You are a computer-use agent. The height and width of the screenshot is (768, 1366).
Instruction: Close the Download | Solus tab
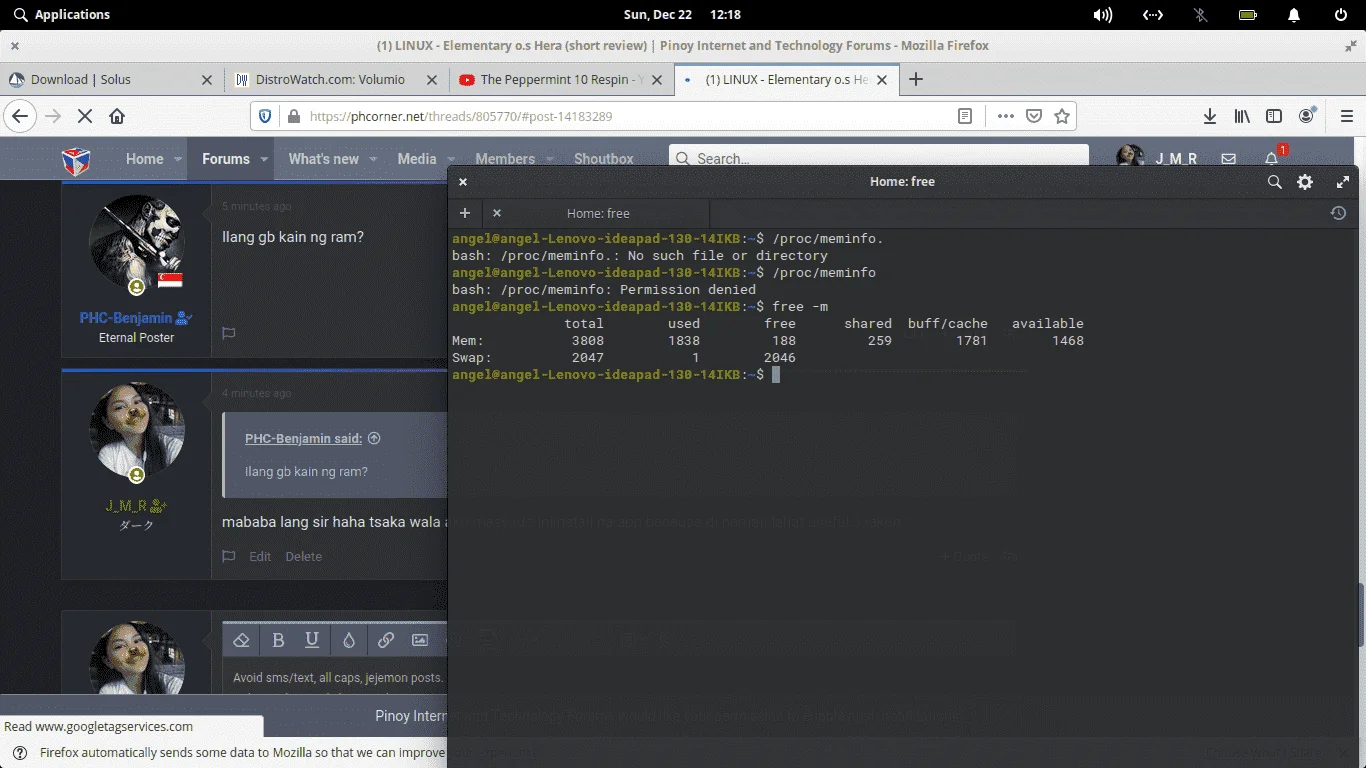(x=207, y=80)
